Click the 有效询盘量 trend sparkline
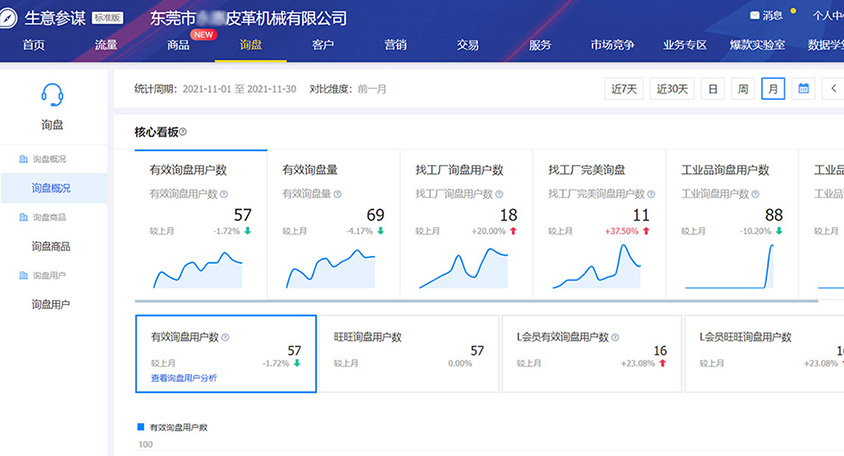This screenshot has height=456, width=844. 330,269
